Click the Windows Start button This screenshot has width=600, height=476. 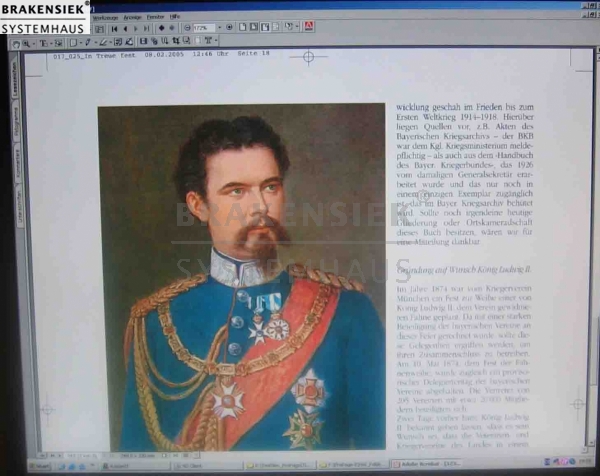[39, 466]
